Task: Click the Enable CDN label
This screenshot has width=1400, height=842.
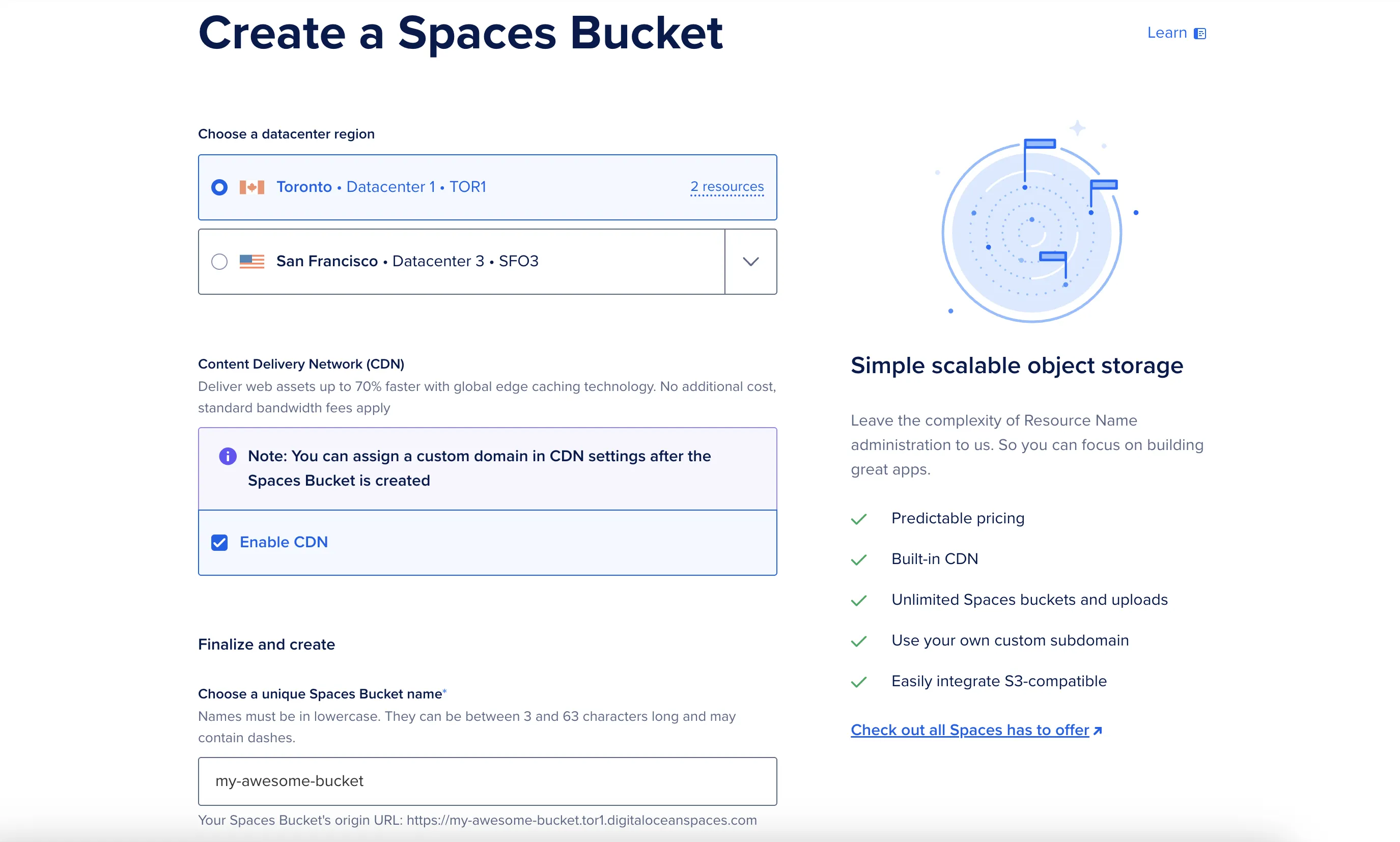Action: (x=284, y=543)
